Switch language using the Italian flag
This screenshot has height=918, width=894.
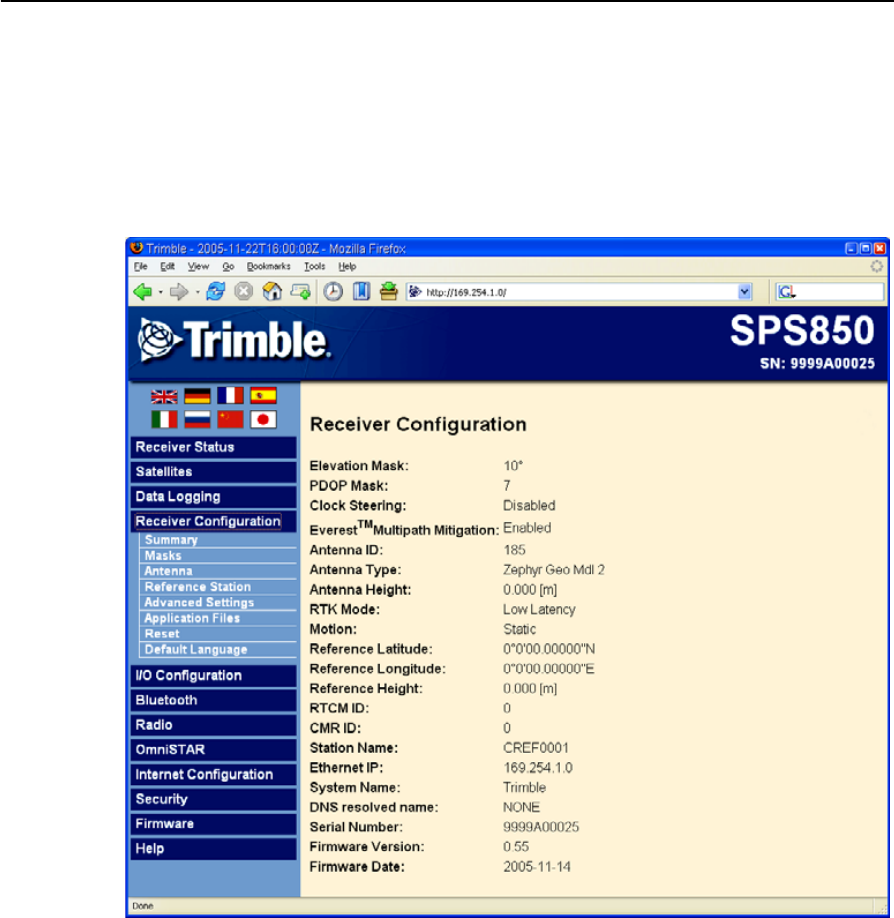(165, 420)
